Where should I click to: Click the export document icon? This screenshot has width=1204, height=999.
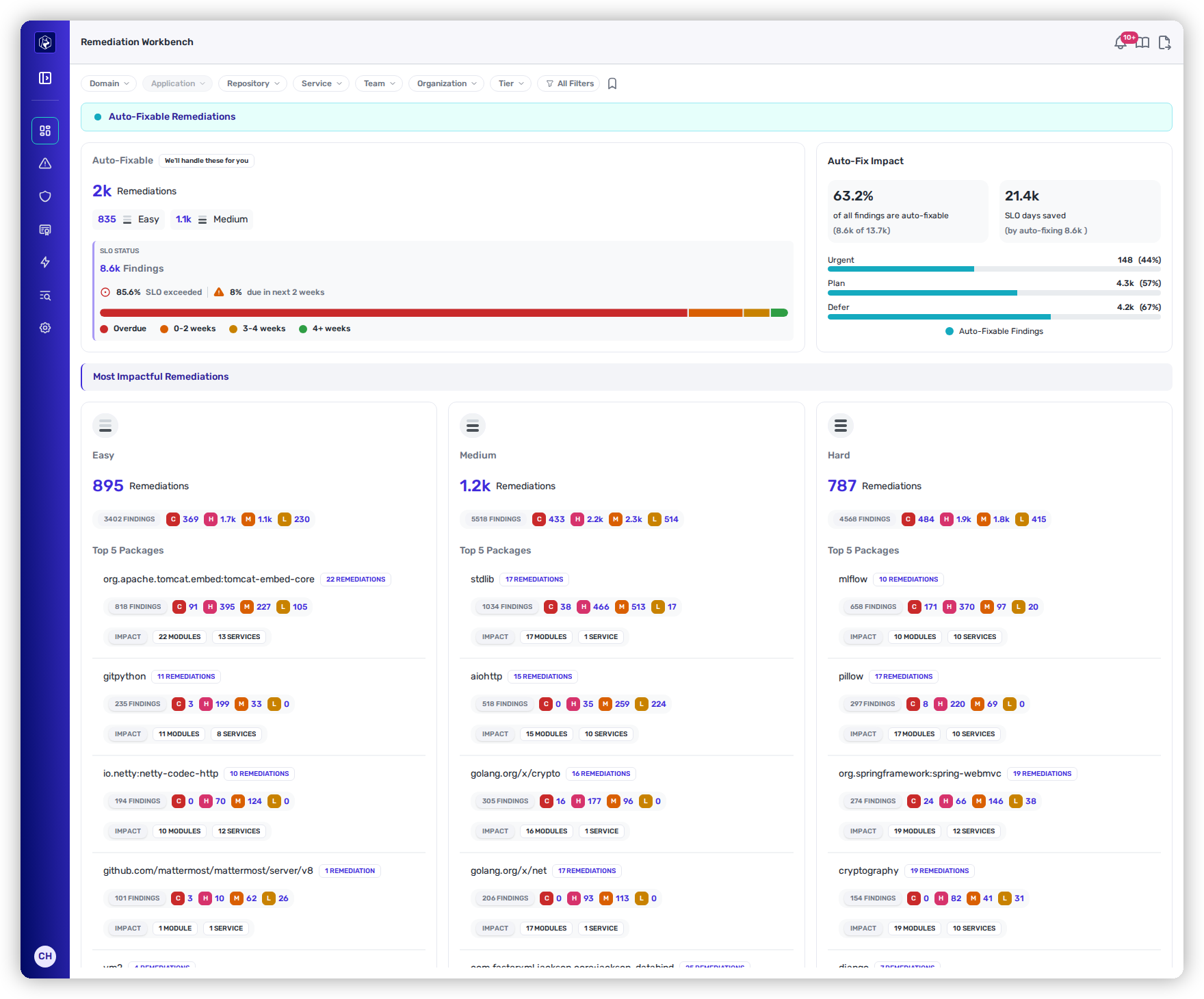tap(1164, 42)
